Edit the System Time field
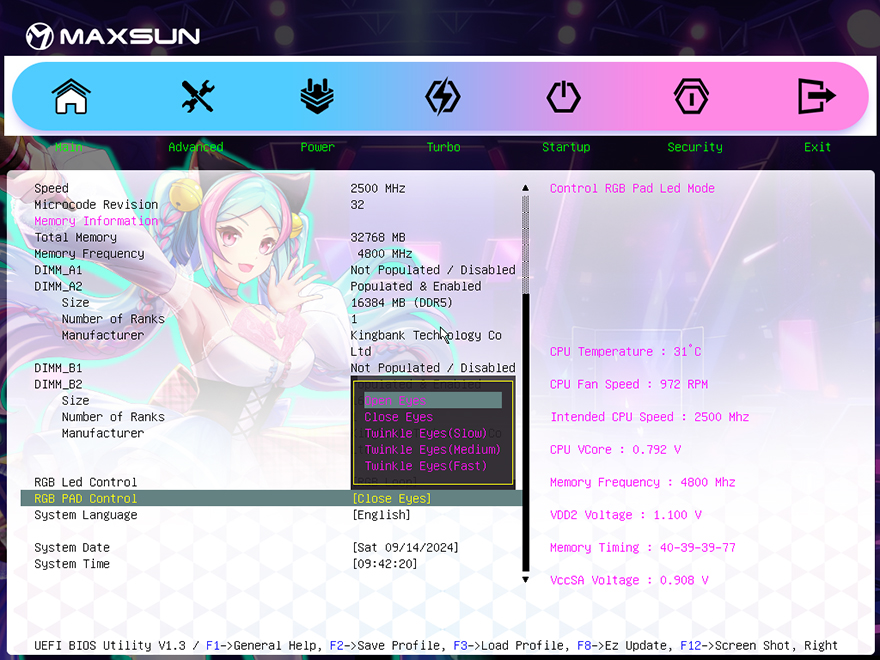880x660 pixels. [x=384, y=563]
